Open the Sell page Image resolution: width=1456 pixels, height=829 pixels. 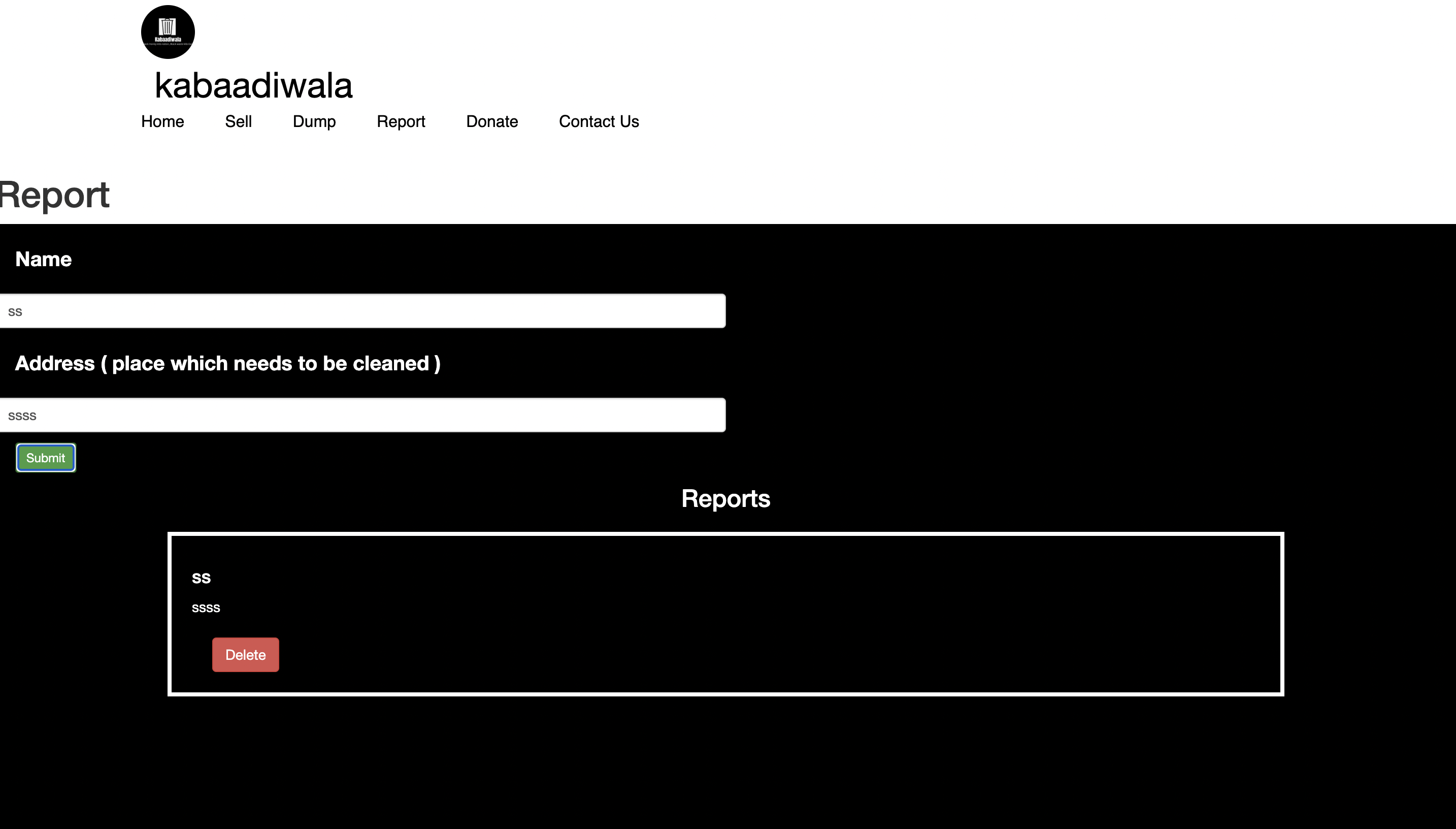(238, 121)
